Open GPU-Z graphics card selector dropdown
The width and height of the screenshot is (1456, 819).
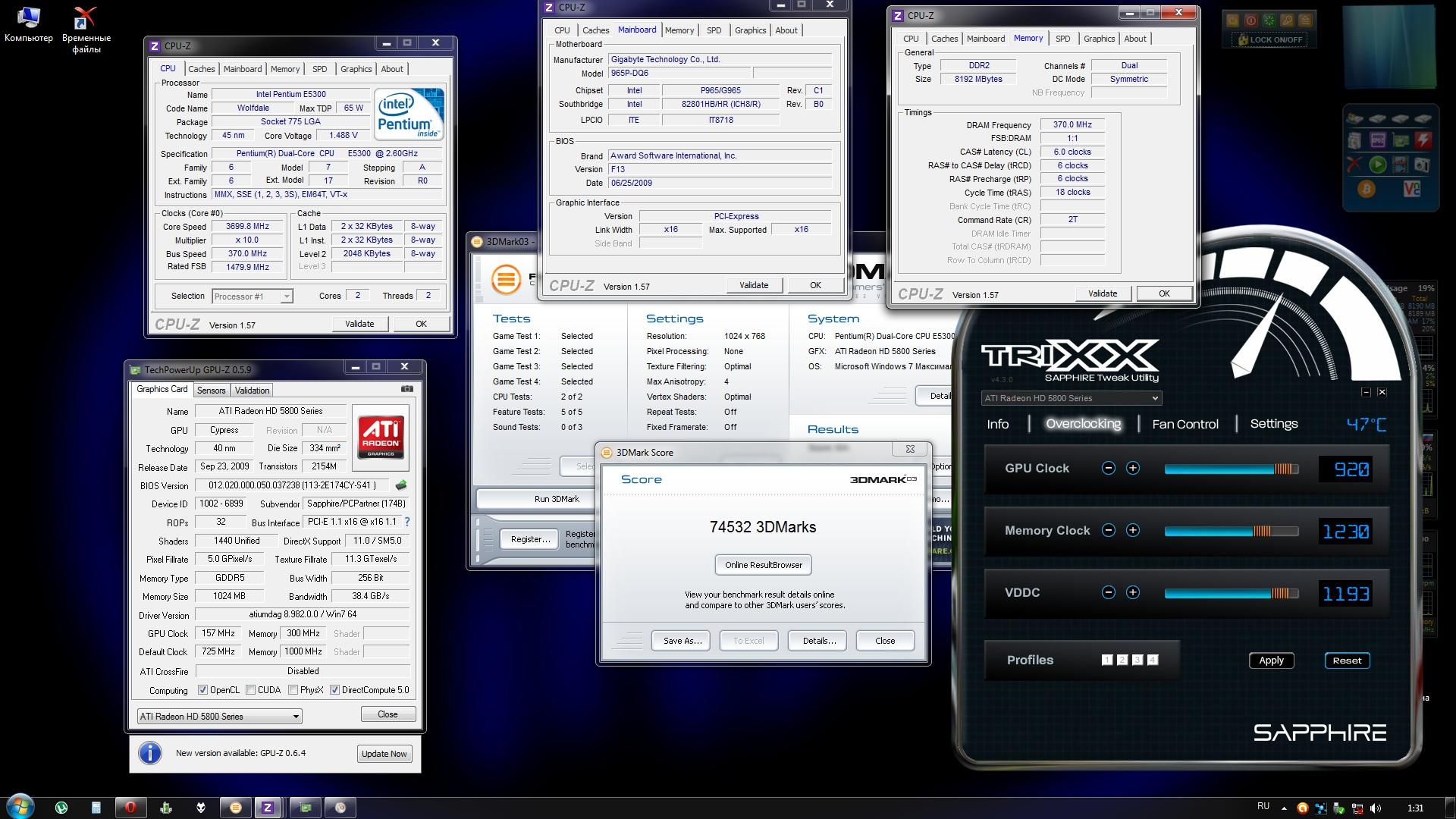[219, 716]
